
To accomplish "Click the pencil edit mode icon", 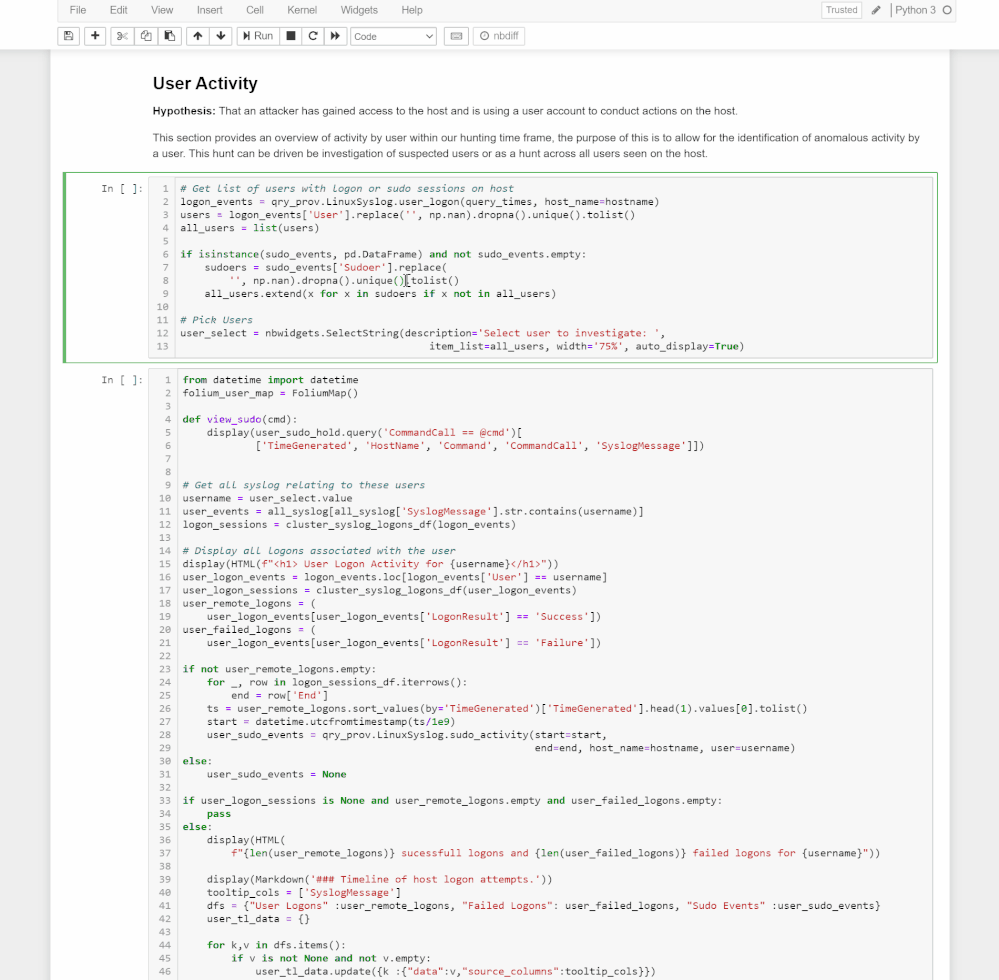I will pos(876,10).
